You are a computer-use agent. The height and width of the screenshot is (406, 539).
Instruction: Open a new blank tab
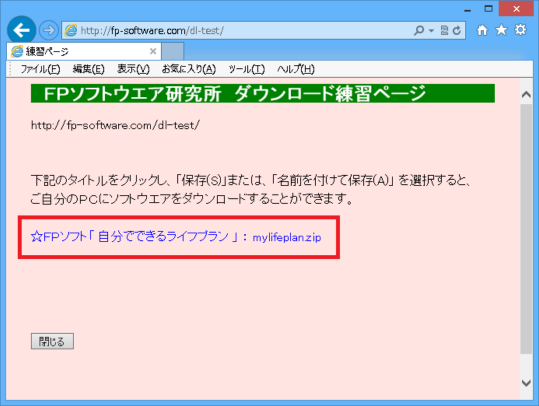pos(173,51)
